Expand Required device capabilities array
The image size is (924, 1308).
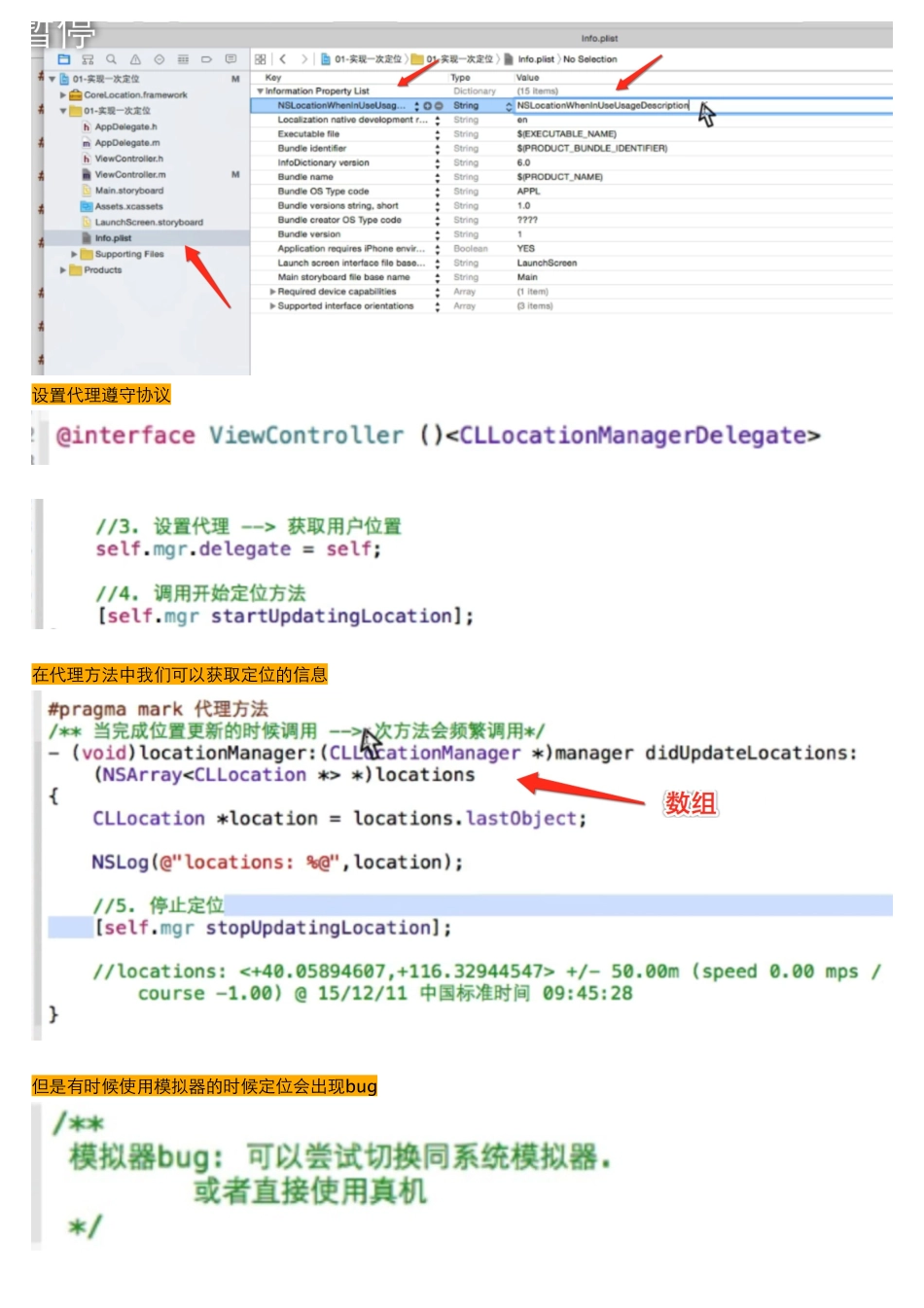[272, 292]
